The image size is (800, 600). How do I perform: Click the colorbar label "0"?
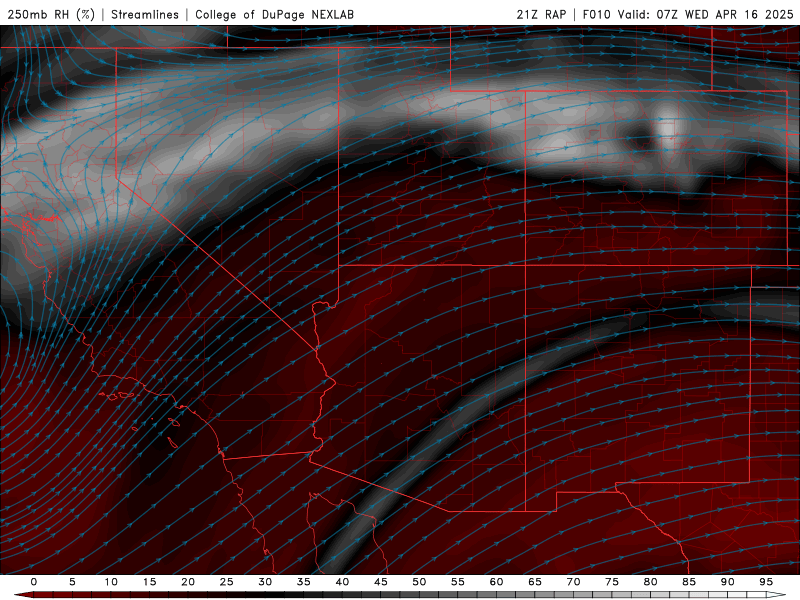pyautogui.click(x=34, y=582)
